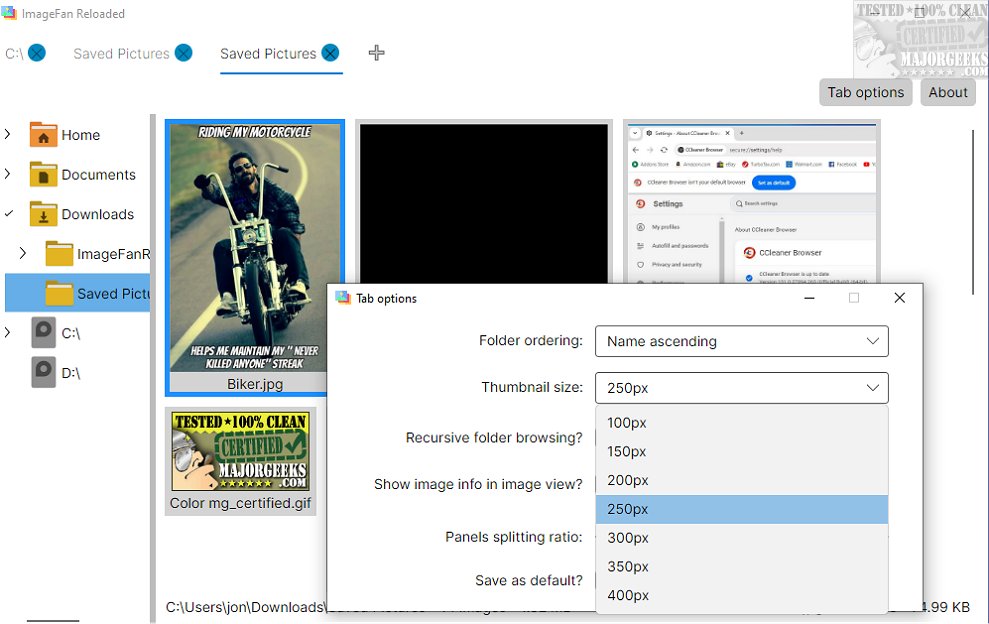This screenshot has height=624, width=989.
Task: Select the CCleaner Browser screenshot thumbnail
Action: (x=751, y=203)
